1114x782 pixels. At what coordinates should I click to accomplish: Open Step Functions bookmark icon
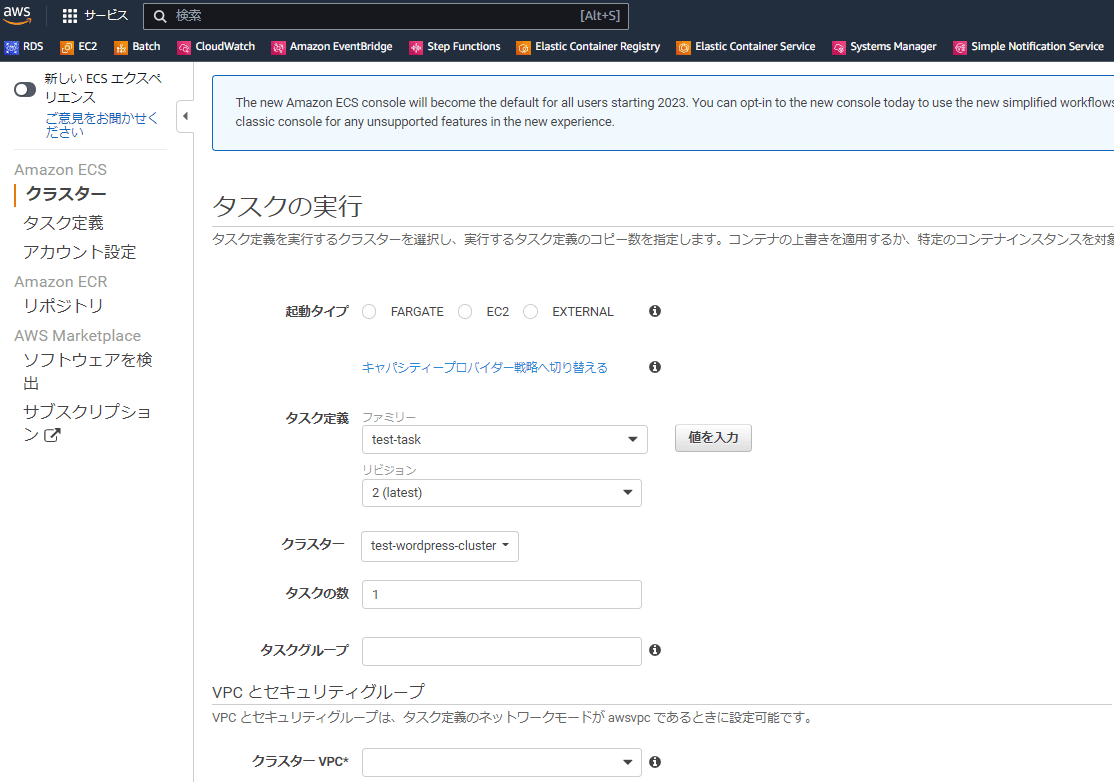[416, 47]
